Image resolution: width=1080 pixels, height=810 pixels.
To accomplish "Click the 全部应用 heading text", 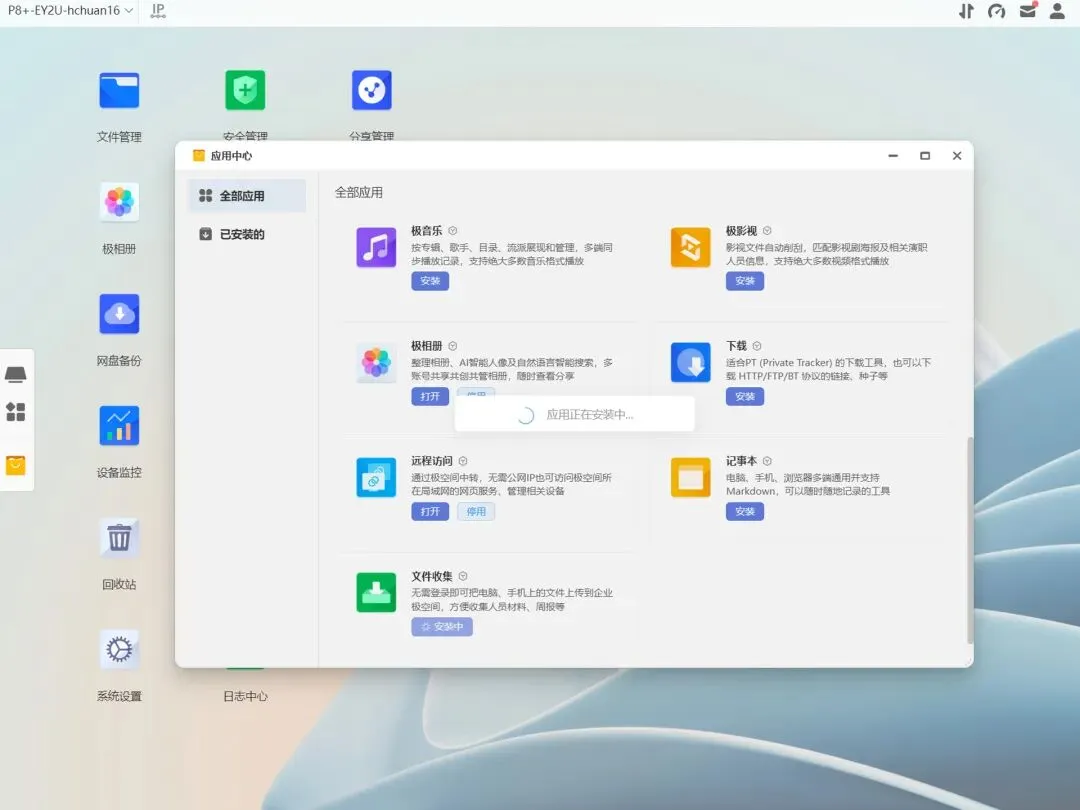I will [x=358, y=193].
